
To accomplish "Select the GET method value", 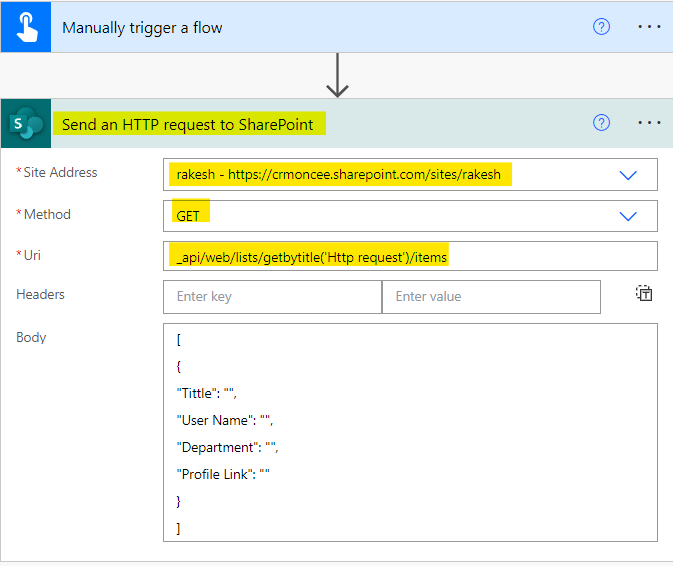I will pyautogui.click(x=188, y=216).
